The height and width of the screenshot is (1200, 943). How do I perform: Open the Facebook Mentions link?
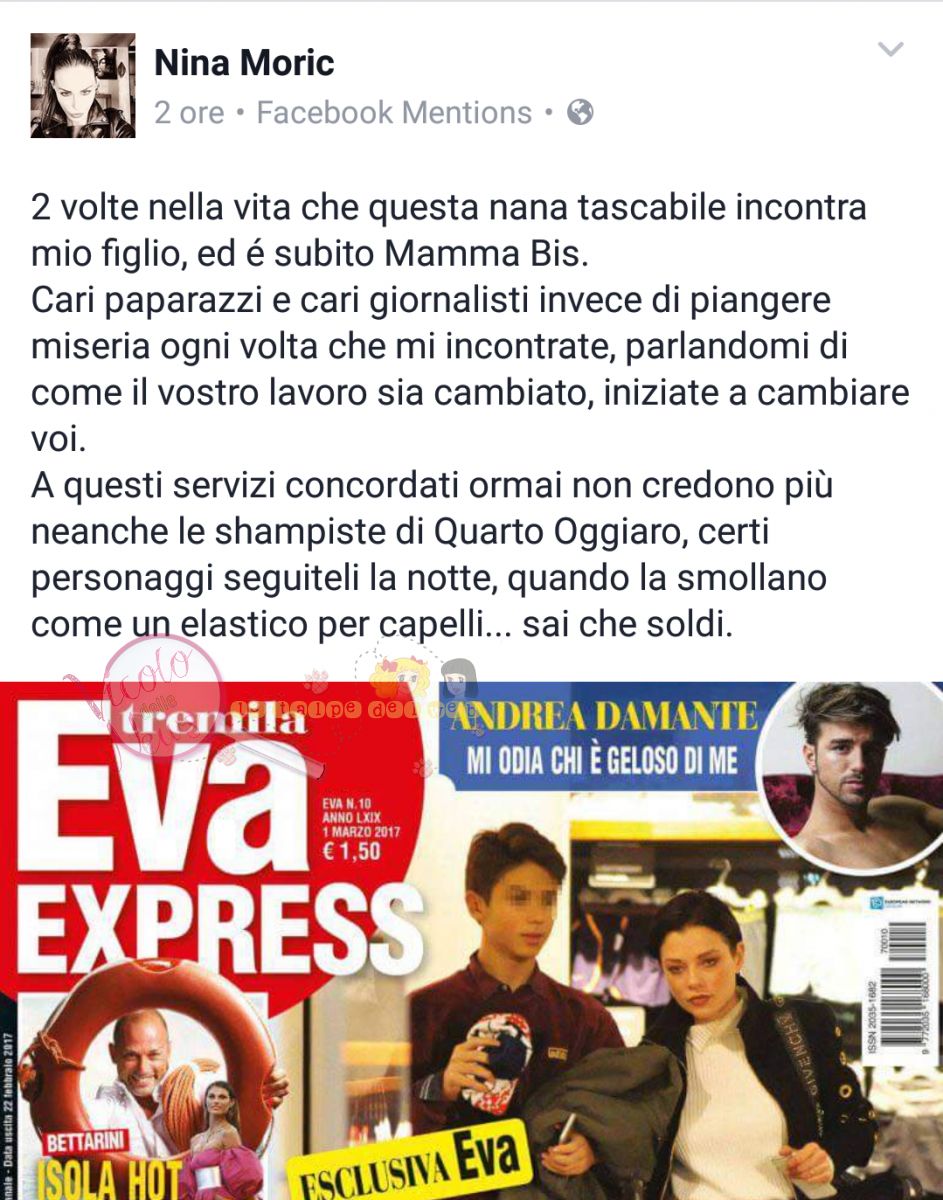pos(394,113)
